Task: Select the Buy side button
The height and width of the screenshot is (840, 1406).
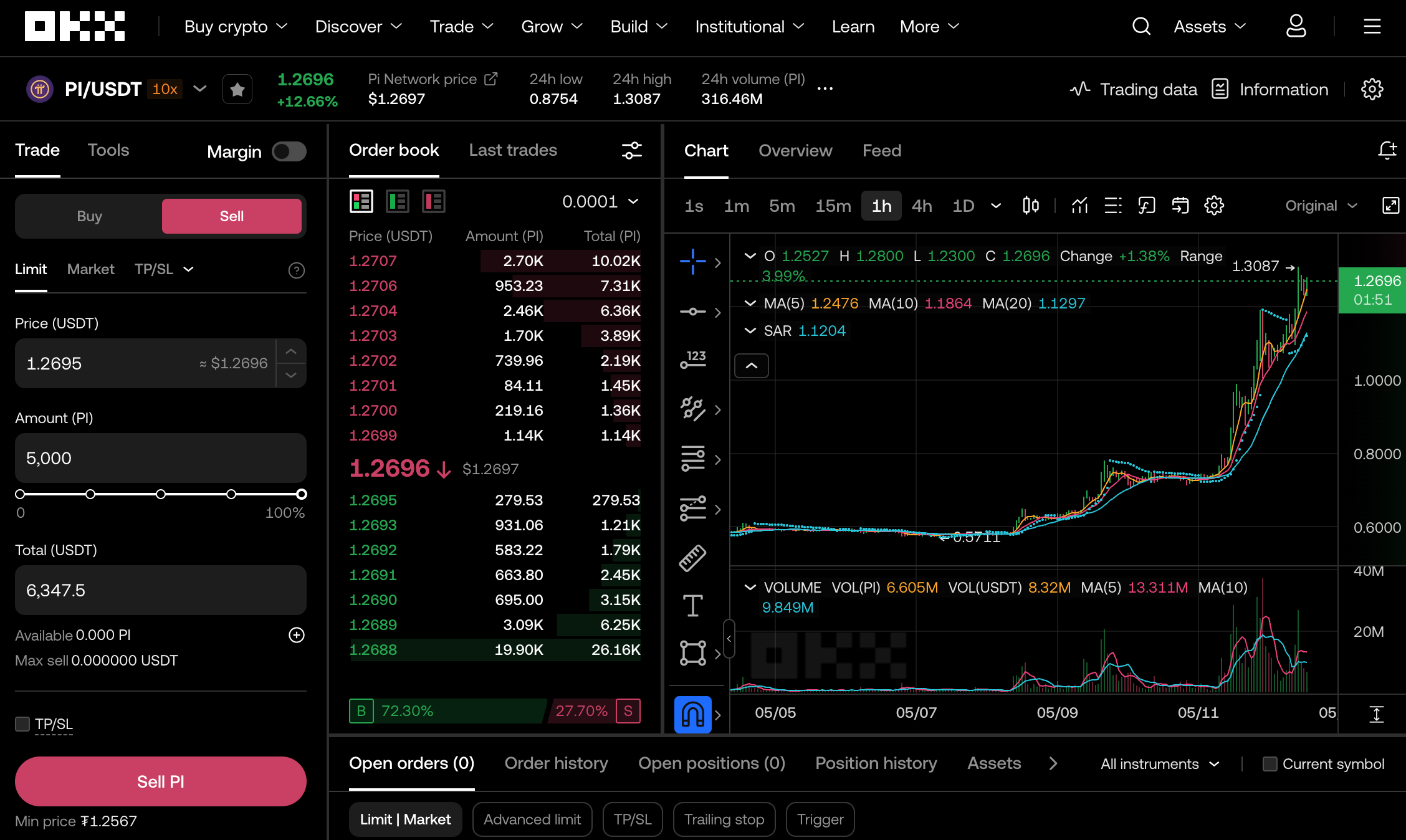Action: tap(89, 216)
